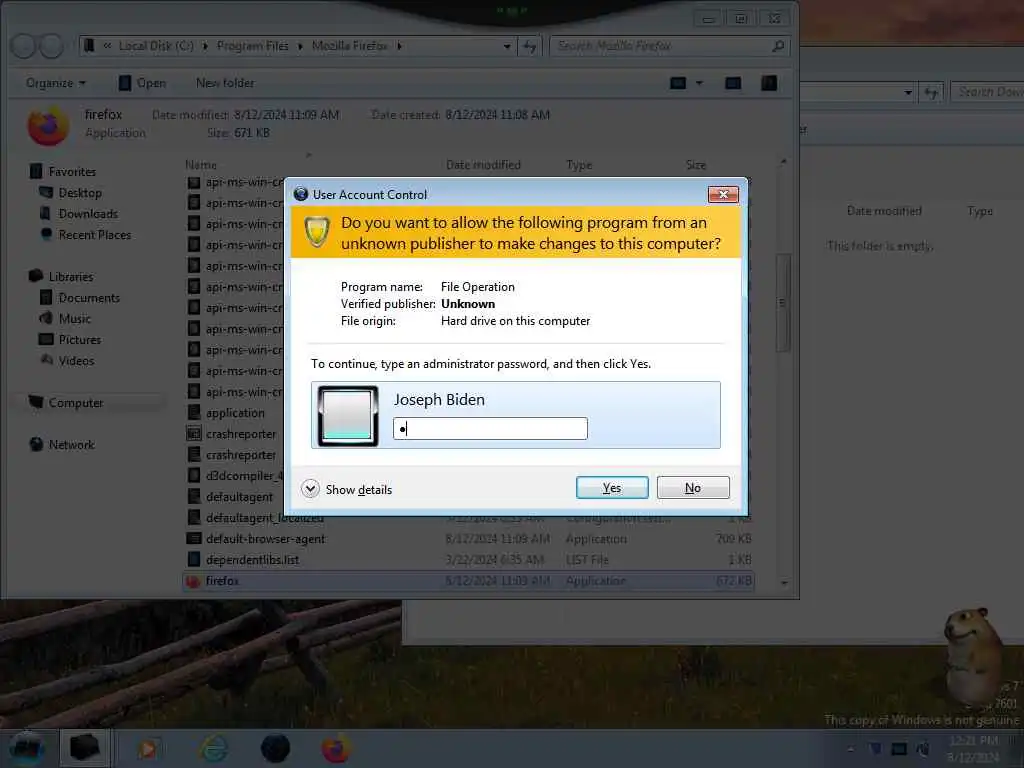1024x768 pixels.
Task: Click Explorer forward navigation button
Action: point(52,46)
